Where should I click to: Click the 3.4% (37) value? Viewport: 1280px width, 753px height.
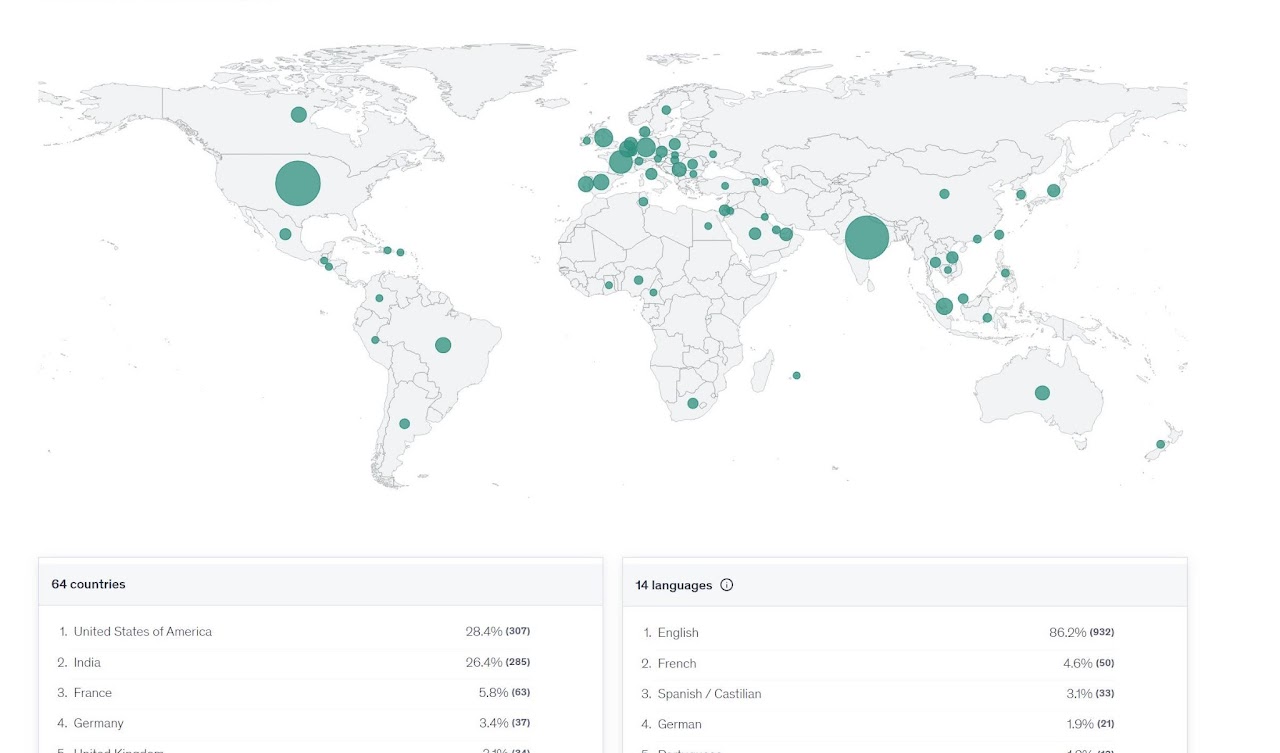(504, 723)
